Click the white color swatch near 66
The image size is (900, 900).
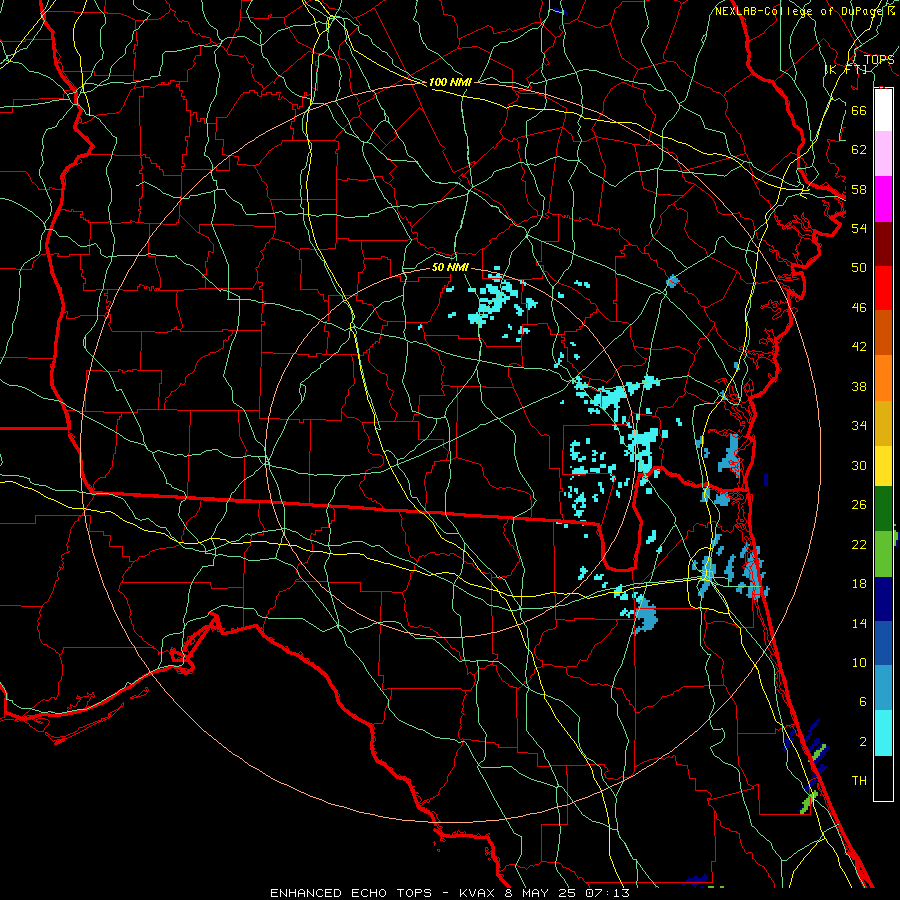click(x=883, y=110)
